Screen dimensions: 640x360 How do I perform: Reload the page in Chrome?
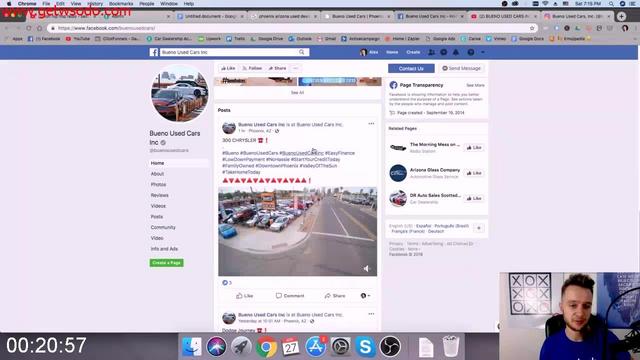[29, 28]
